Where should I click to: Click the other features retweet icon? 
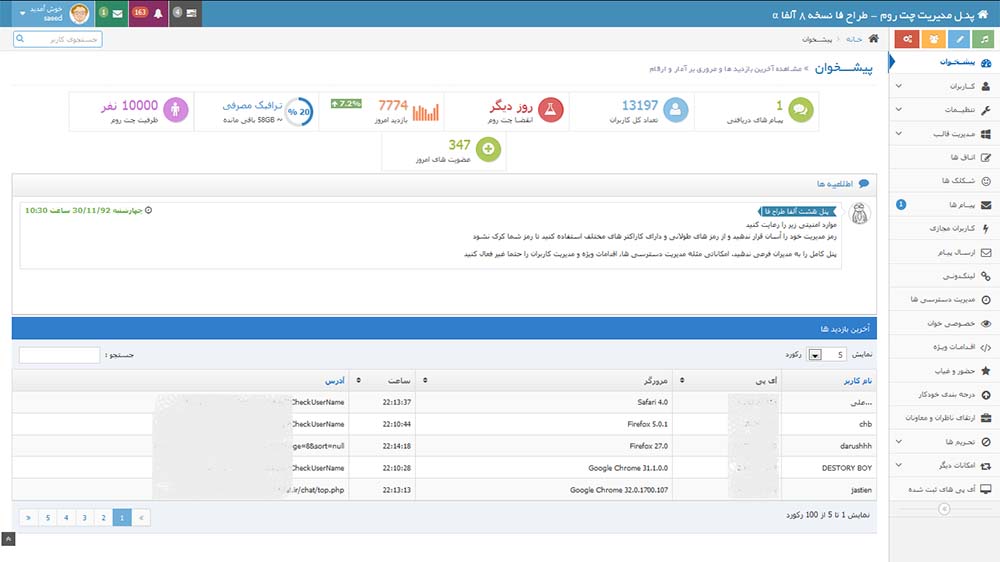coord(986,466)
